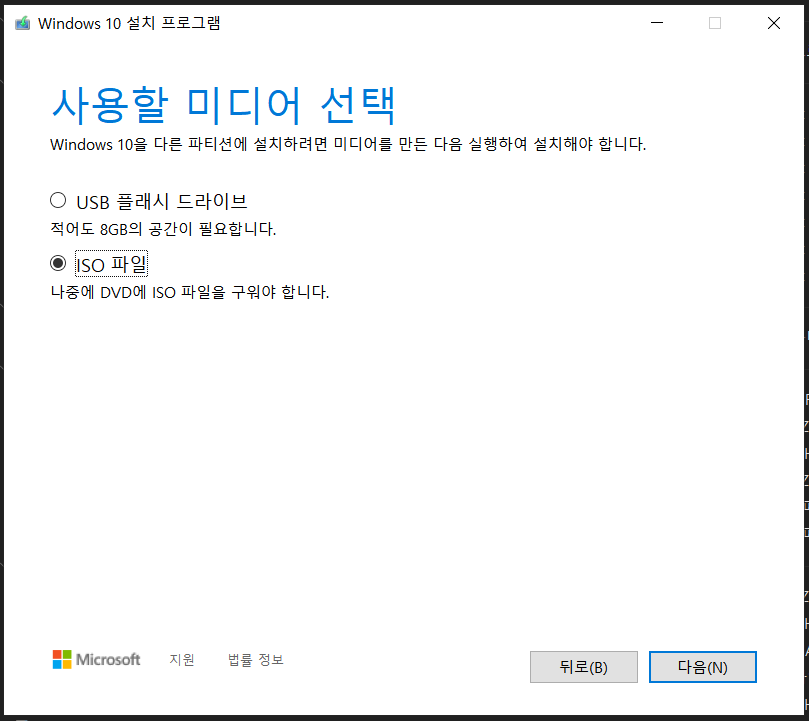
Task: Click the text 적어도 8GB의 공간이 필요합니다.
Action: click(x=163, y=229)
